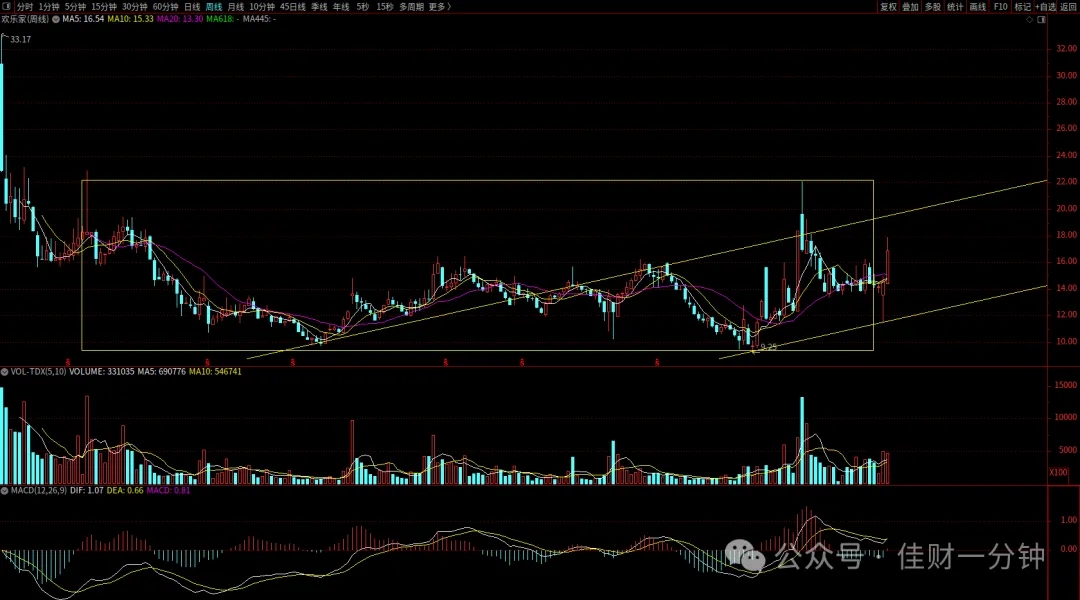The width and height of the screenshot is (1080, 600).
Task: Click the 33.17 high price label
Action: pyautogui.click(x=21, y=40)
